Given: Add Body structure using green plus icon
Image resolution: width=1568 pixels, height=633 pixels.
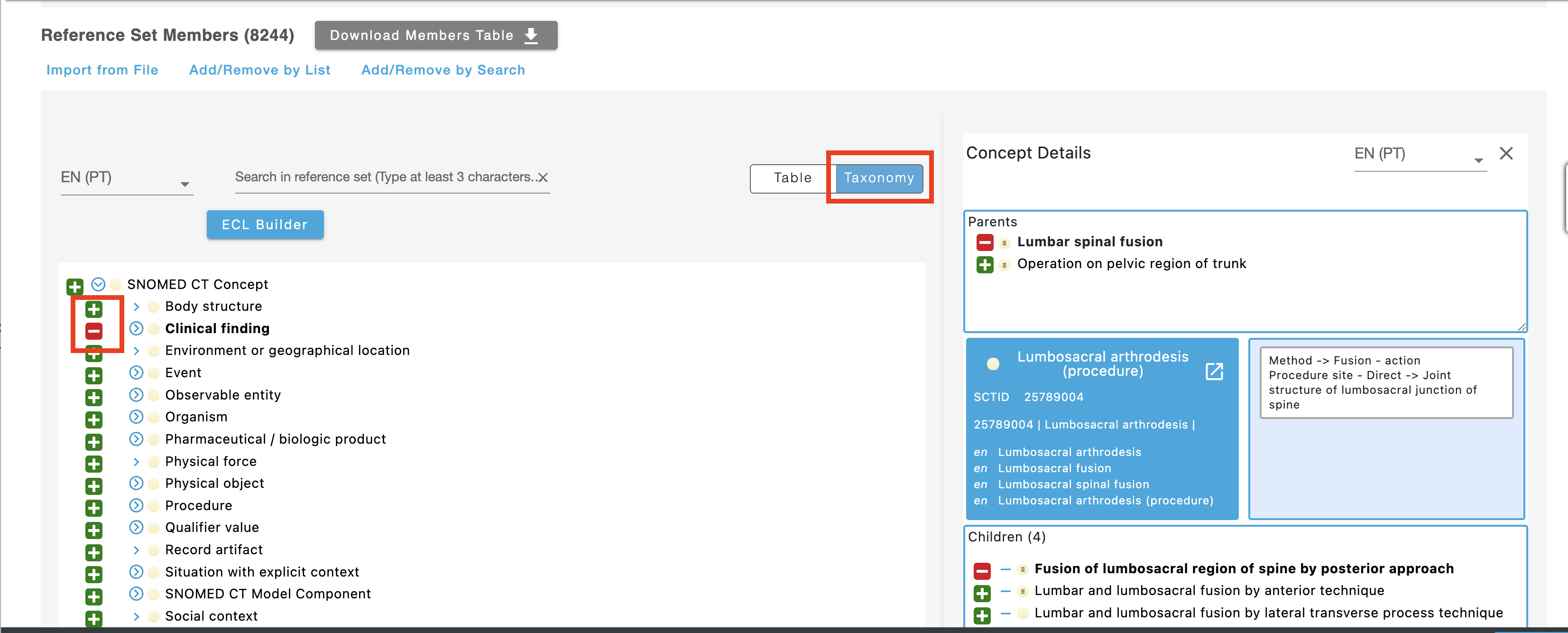Looking at the screenshot, I should (x=94, y=309).
